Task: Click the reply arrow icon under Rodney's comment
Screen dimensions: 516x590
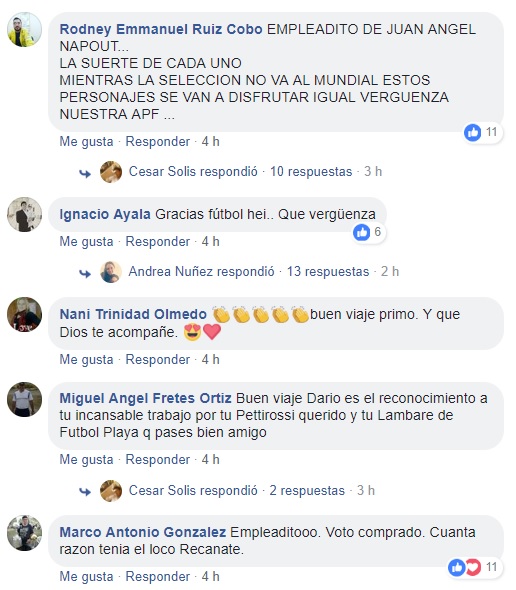Action: pos(85,173)
